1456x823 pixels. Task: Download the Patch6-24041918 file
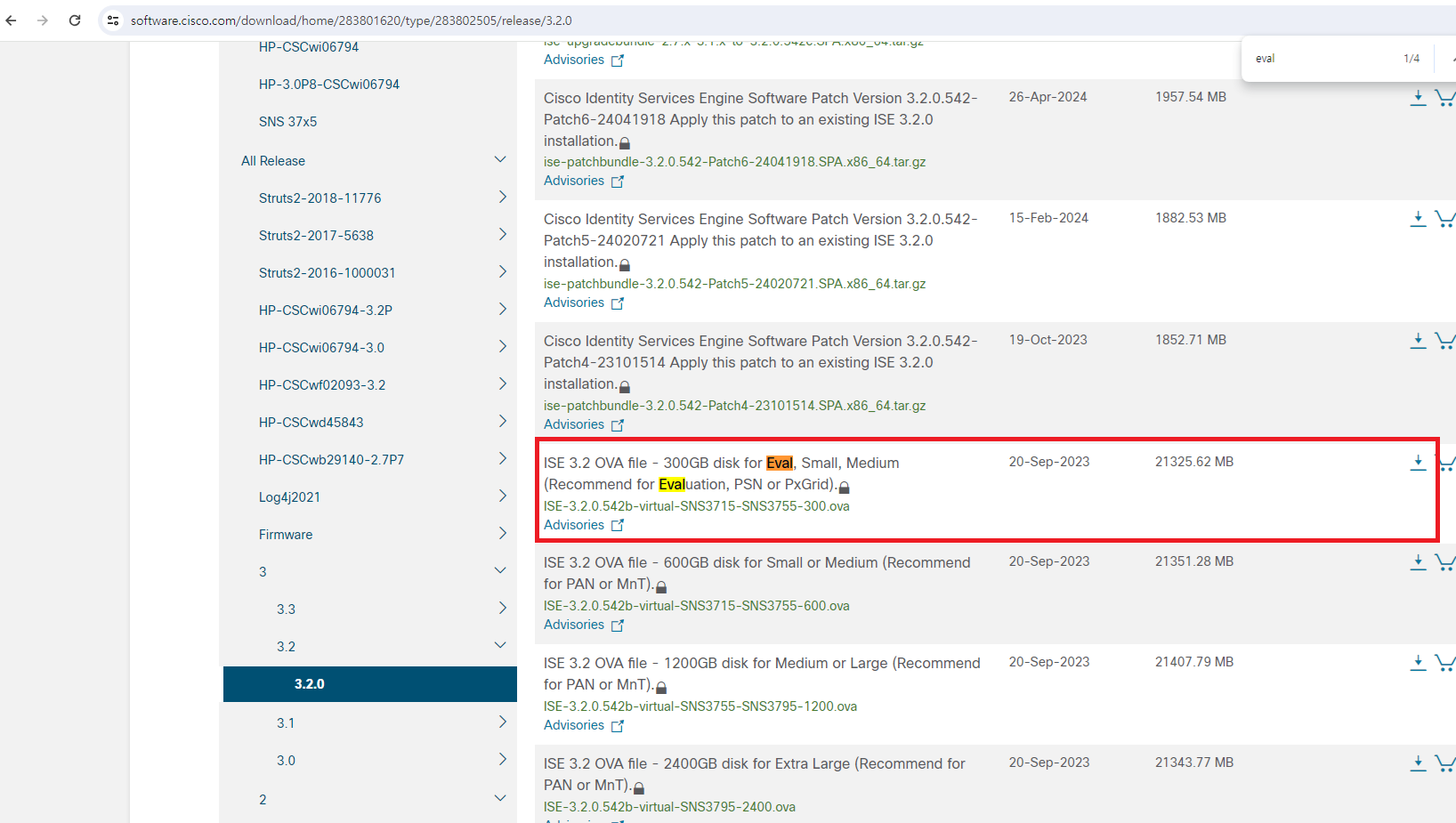(x=1418, y=98)
